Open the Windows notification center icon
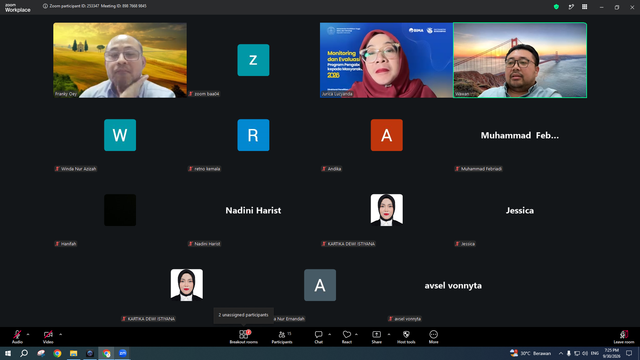The image size is (640, 360). pos(629,353)
